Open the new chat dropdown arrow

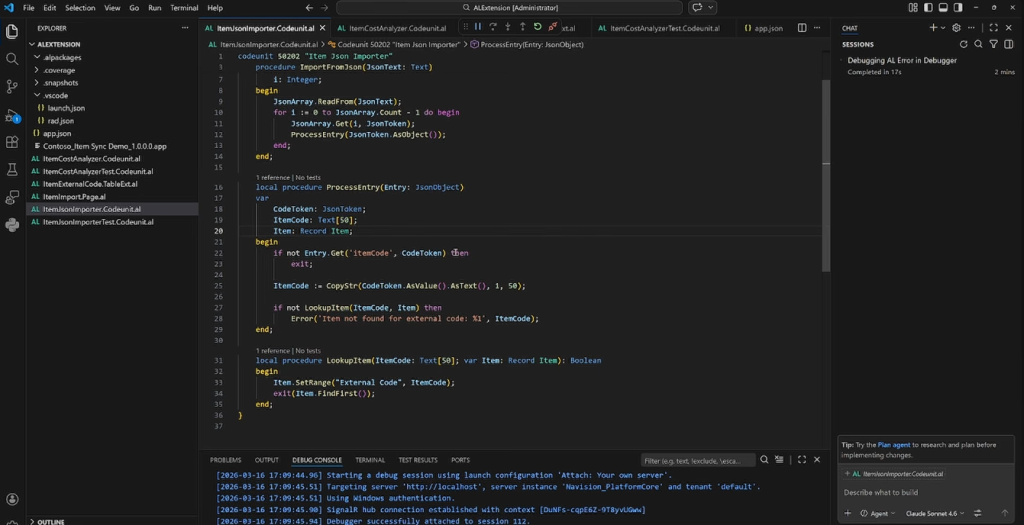click(x=943, y=28)
